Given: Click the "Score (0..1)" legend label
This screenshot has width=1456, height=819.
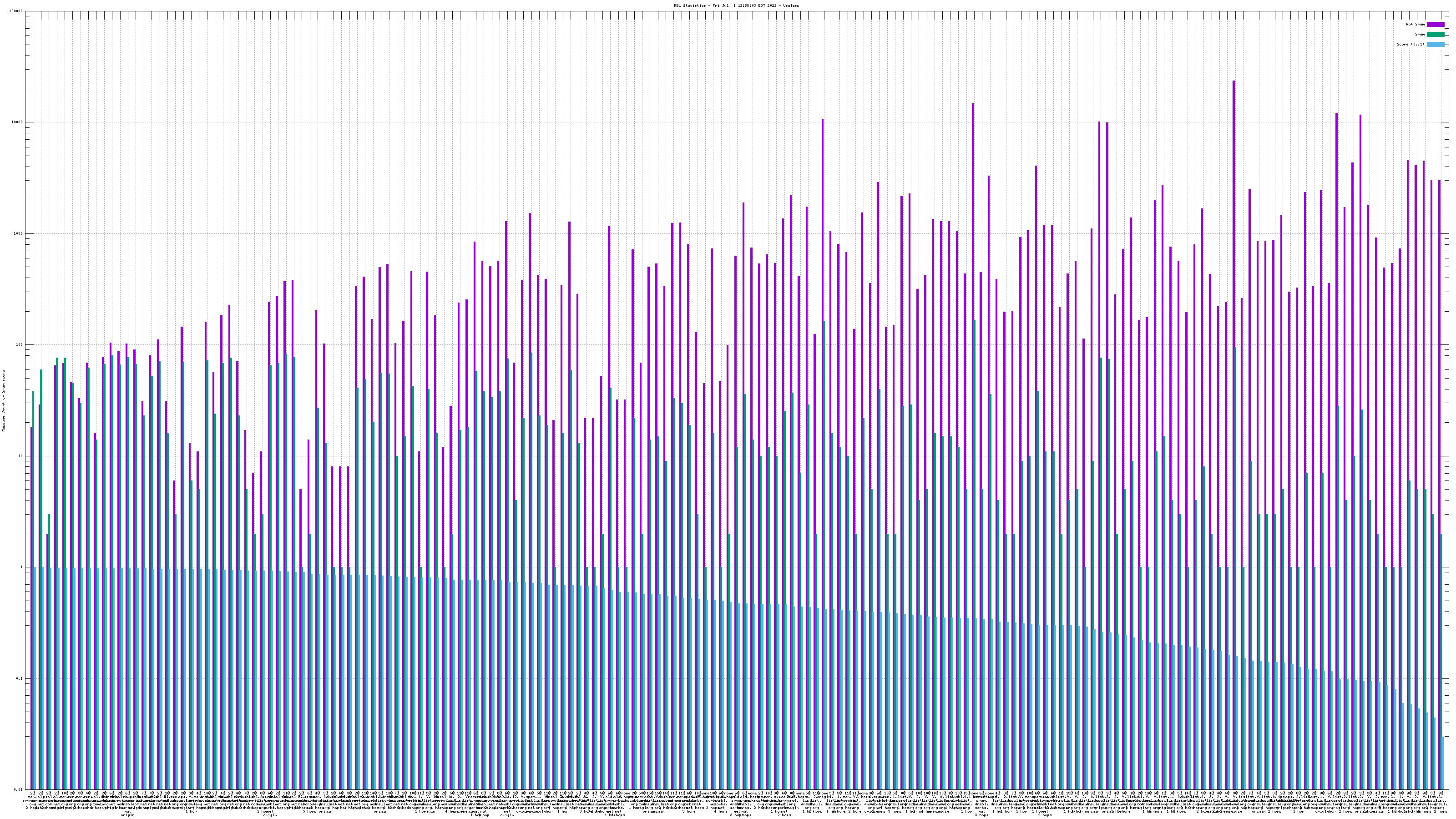Looking at the screenshot, I should (x=1410, y=44).
